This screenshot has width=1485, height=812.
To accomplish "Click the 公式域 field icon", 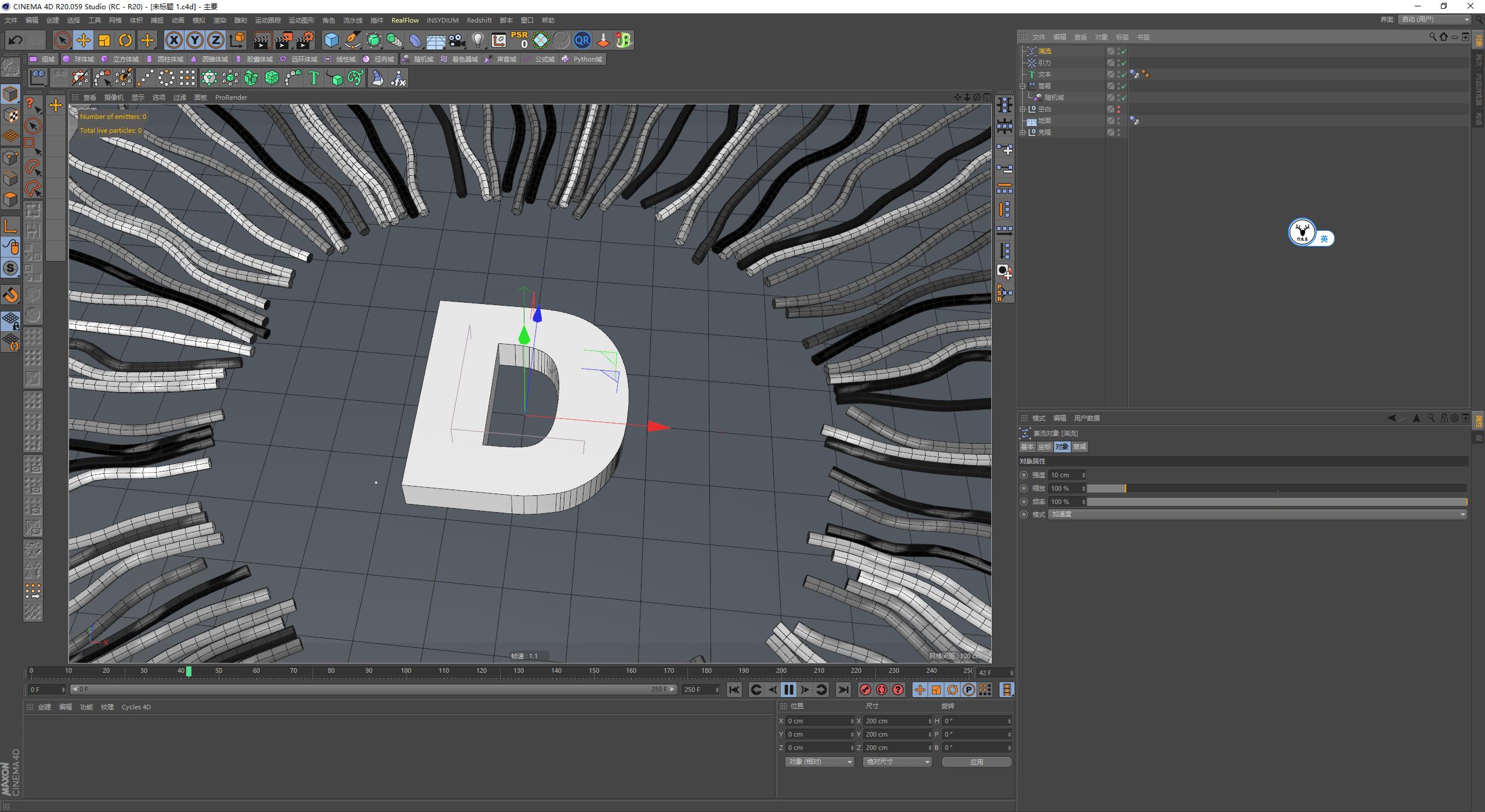I will pos(527,59).
